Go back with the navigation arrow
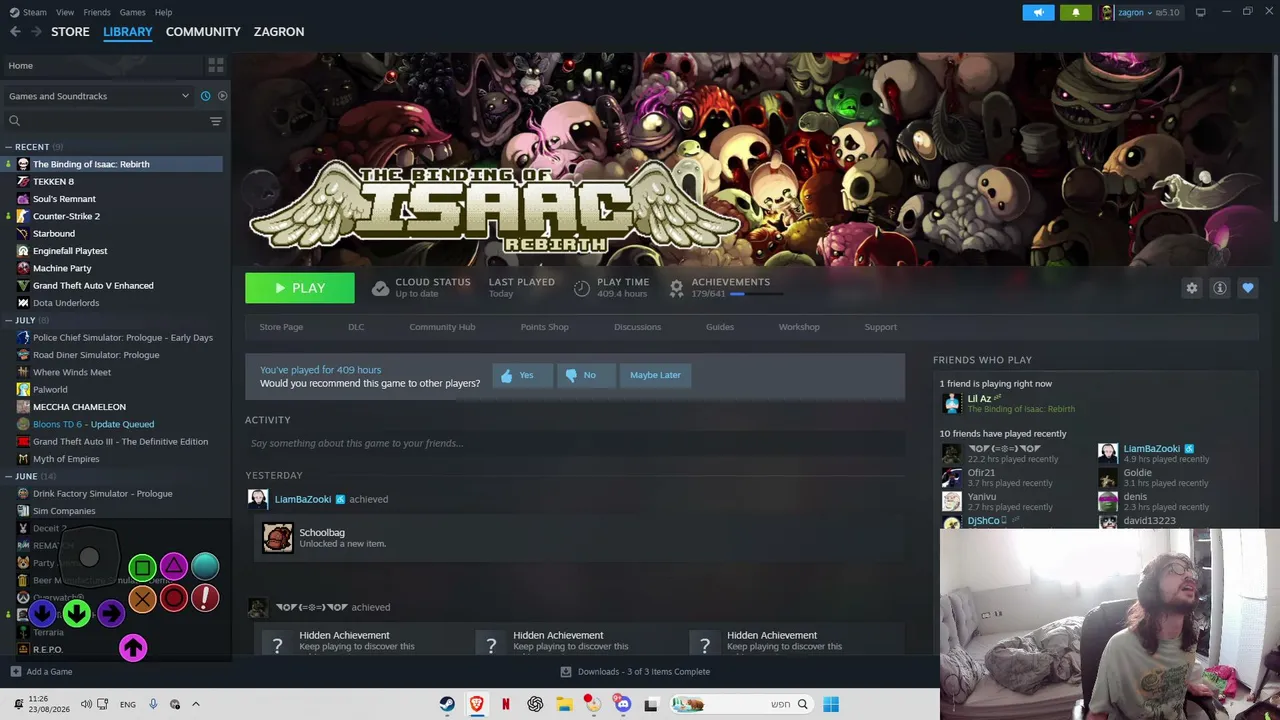1280x720 pixels. pyautogui.click(x=15, y=32)
